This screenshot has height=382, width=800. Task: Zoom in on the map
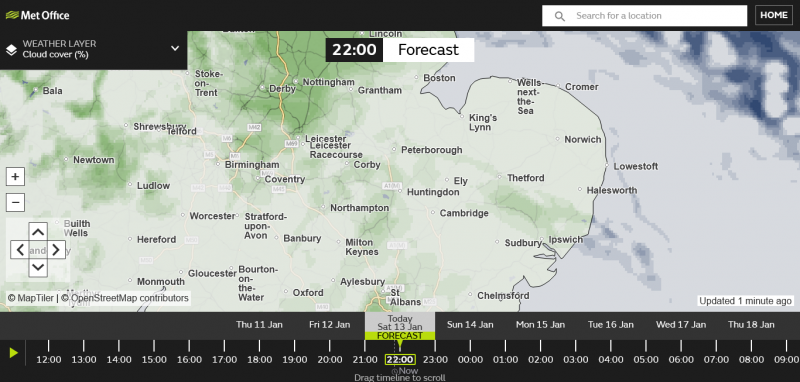click(15, 177)
